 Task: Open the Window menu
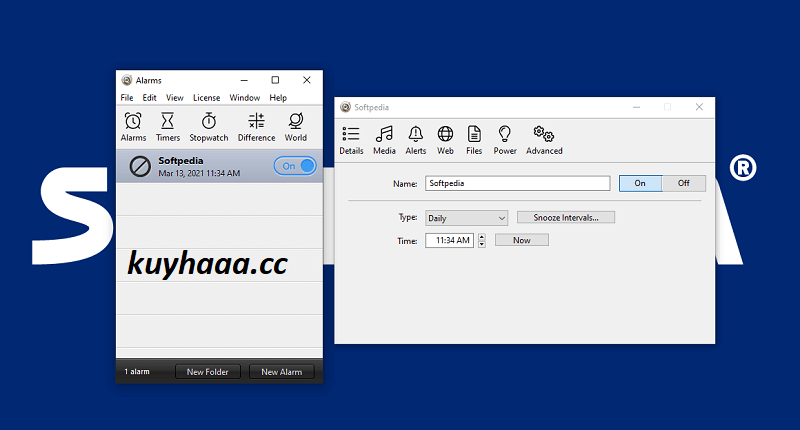244,97
